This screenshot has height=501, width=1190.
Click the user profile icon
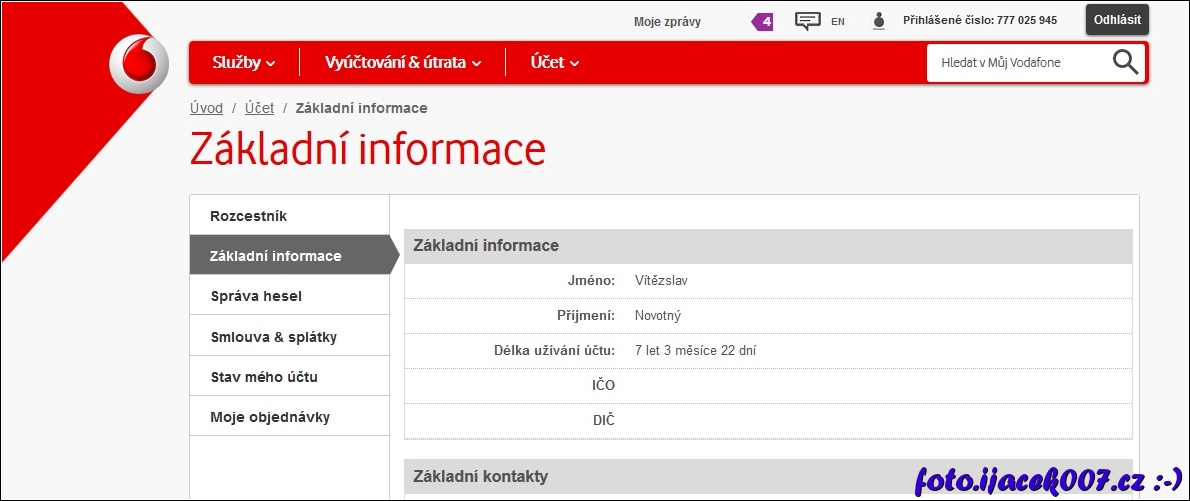[x=879, y=21]
